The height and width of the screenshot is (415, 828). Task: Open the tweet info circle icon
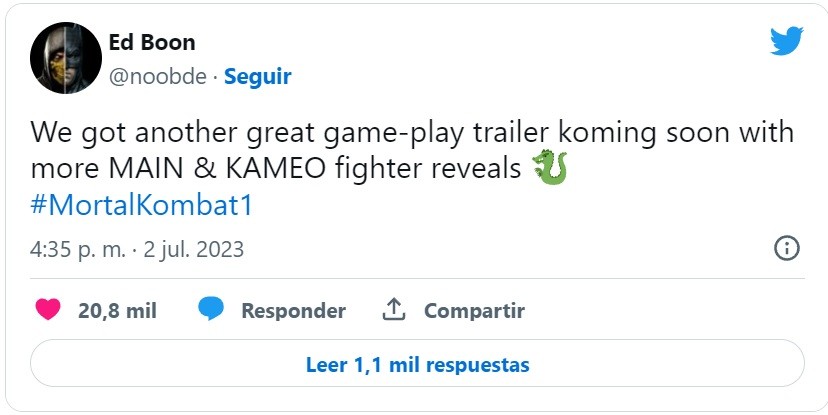pos(786,248)
